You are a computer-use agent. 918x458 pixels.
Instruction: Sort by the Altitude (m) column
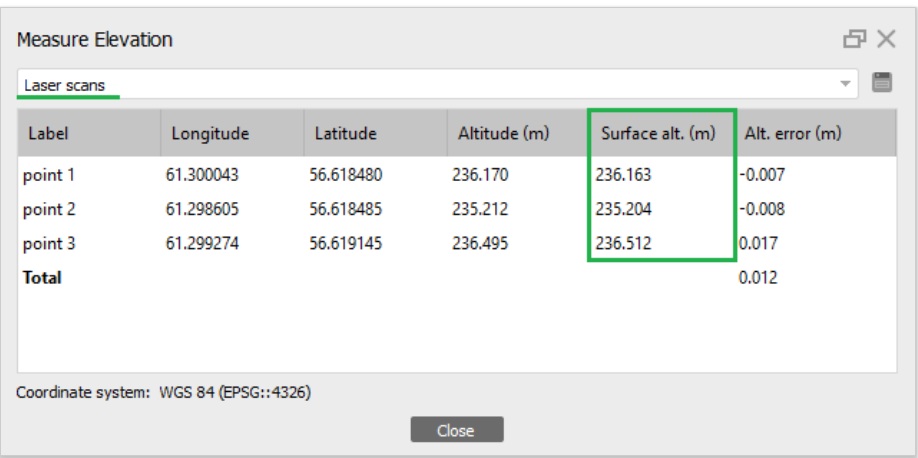coord(503,133)
